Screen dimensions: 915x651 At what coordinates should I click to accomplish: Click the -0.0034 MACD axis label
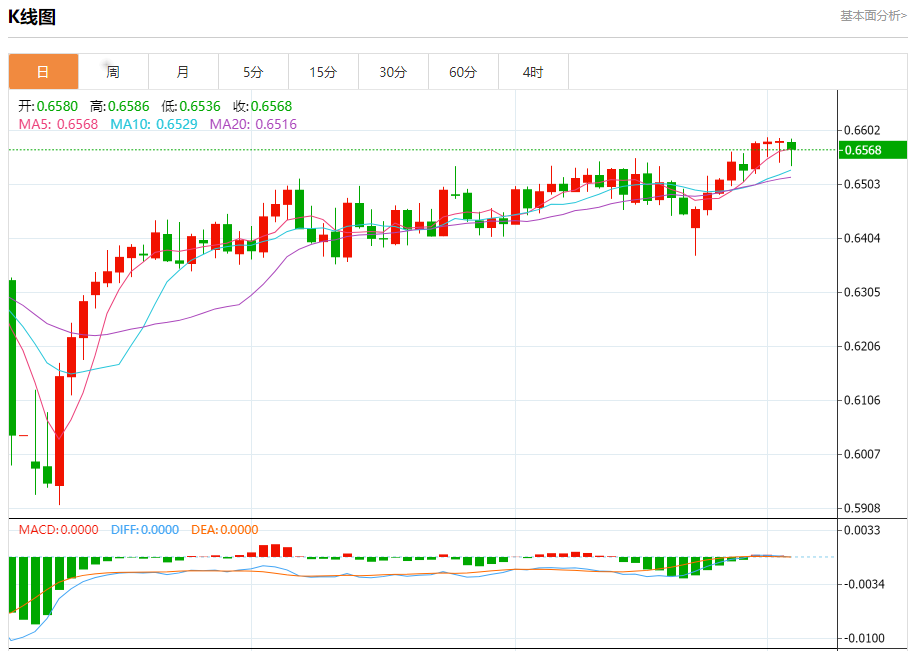point(864,584)
